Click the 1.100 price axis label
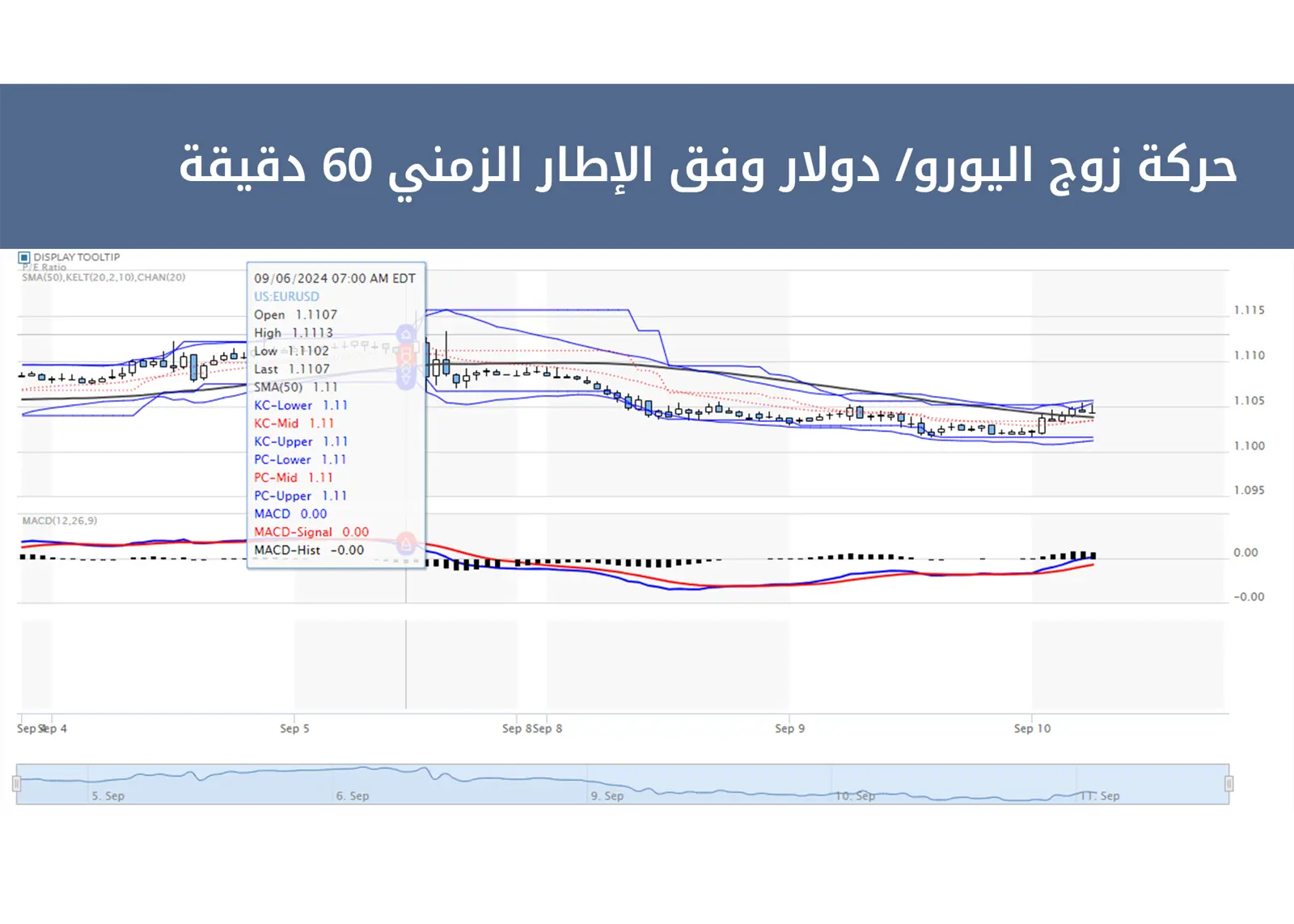 (x=1249, y=446)
